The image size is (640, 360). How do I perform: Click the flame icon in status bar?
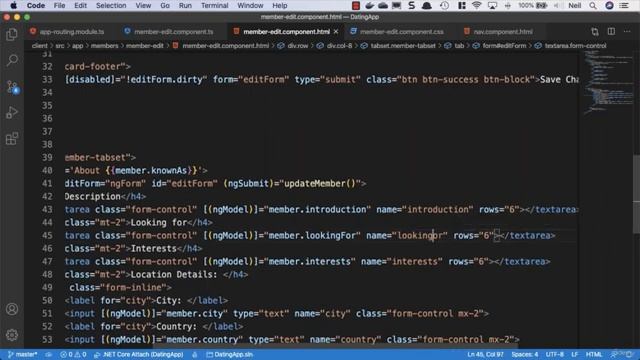[x=195, y=354]
